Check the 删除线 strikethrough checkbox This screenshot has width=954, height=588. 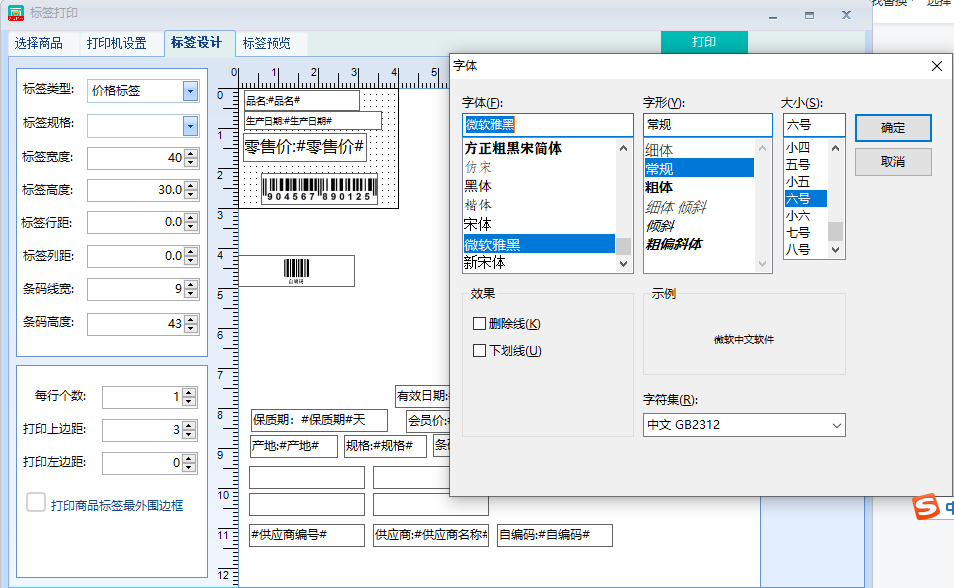click(x=480, y=324)
